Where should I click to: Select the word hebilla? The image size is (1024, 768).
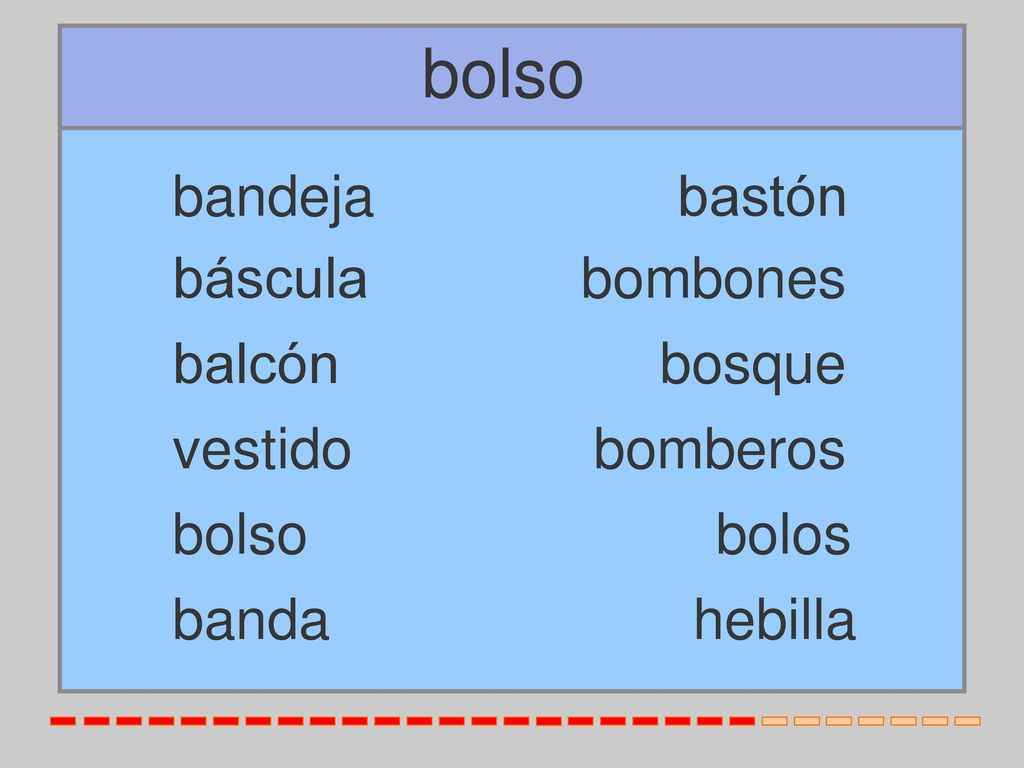point(775,620)
